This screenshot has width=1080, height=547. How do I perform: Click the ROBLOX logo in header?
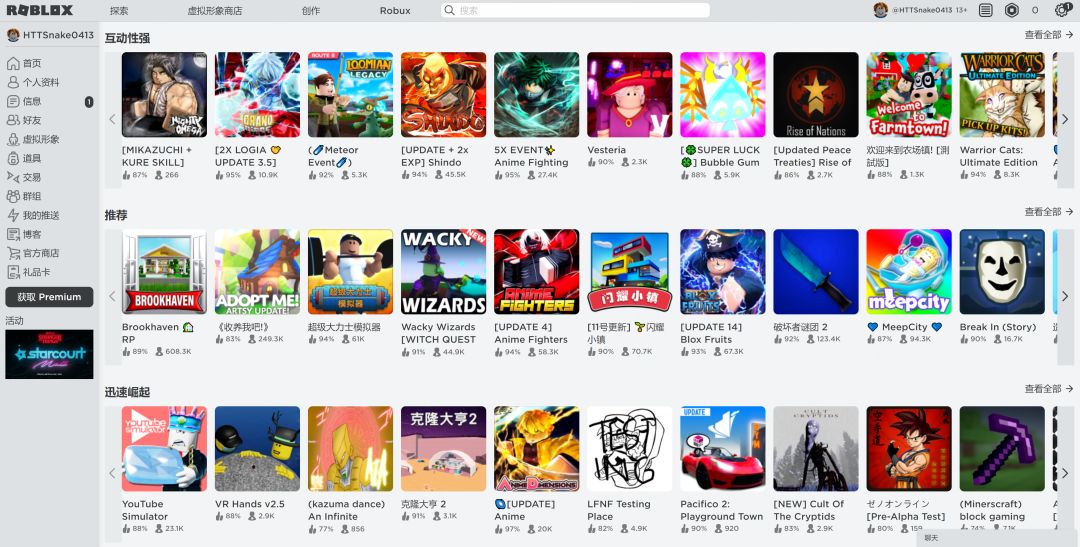pyautogui.click(x=40, y=10)
